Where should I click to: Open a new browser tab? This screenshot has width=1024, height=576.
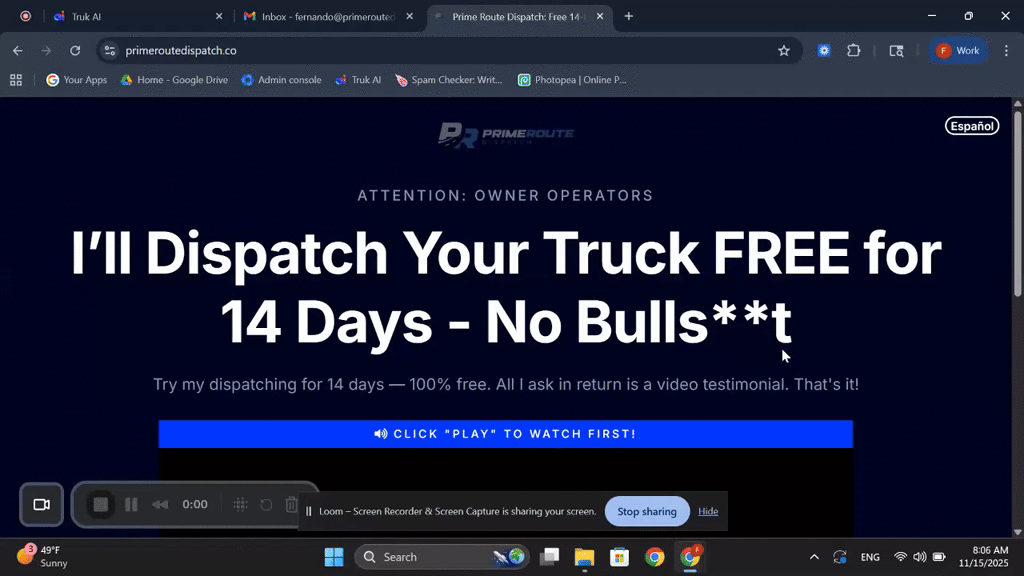(x=628, y=16)
